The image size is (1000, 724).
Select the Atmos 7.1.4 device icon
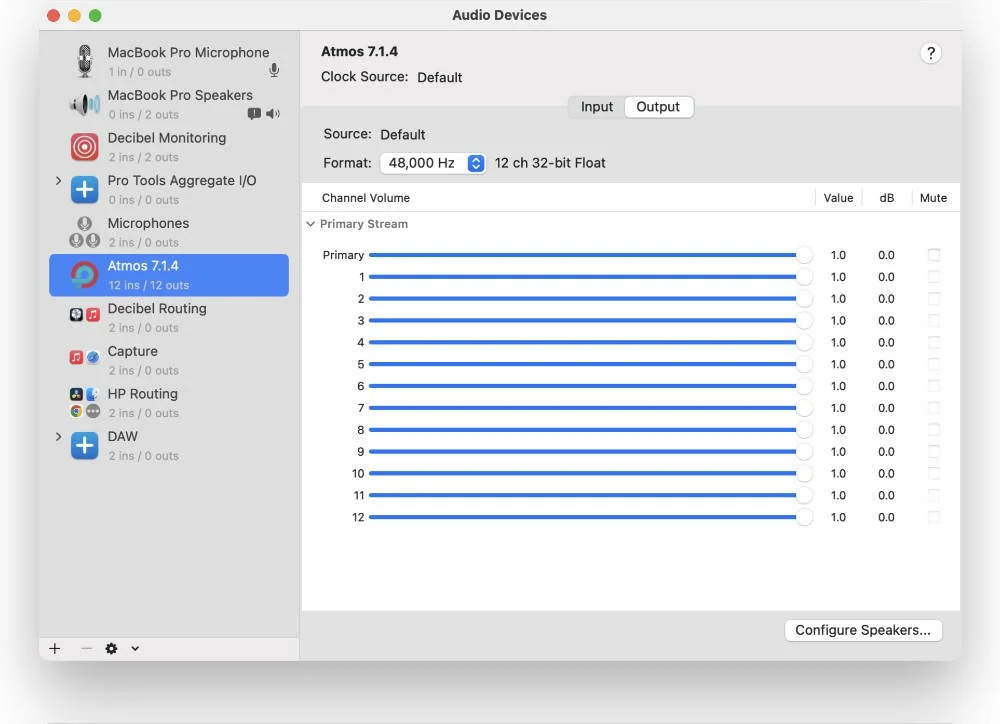click(85, 274)
